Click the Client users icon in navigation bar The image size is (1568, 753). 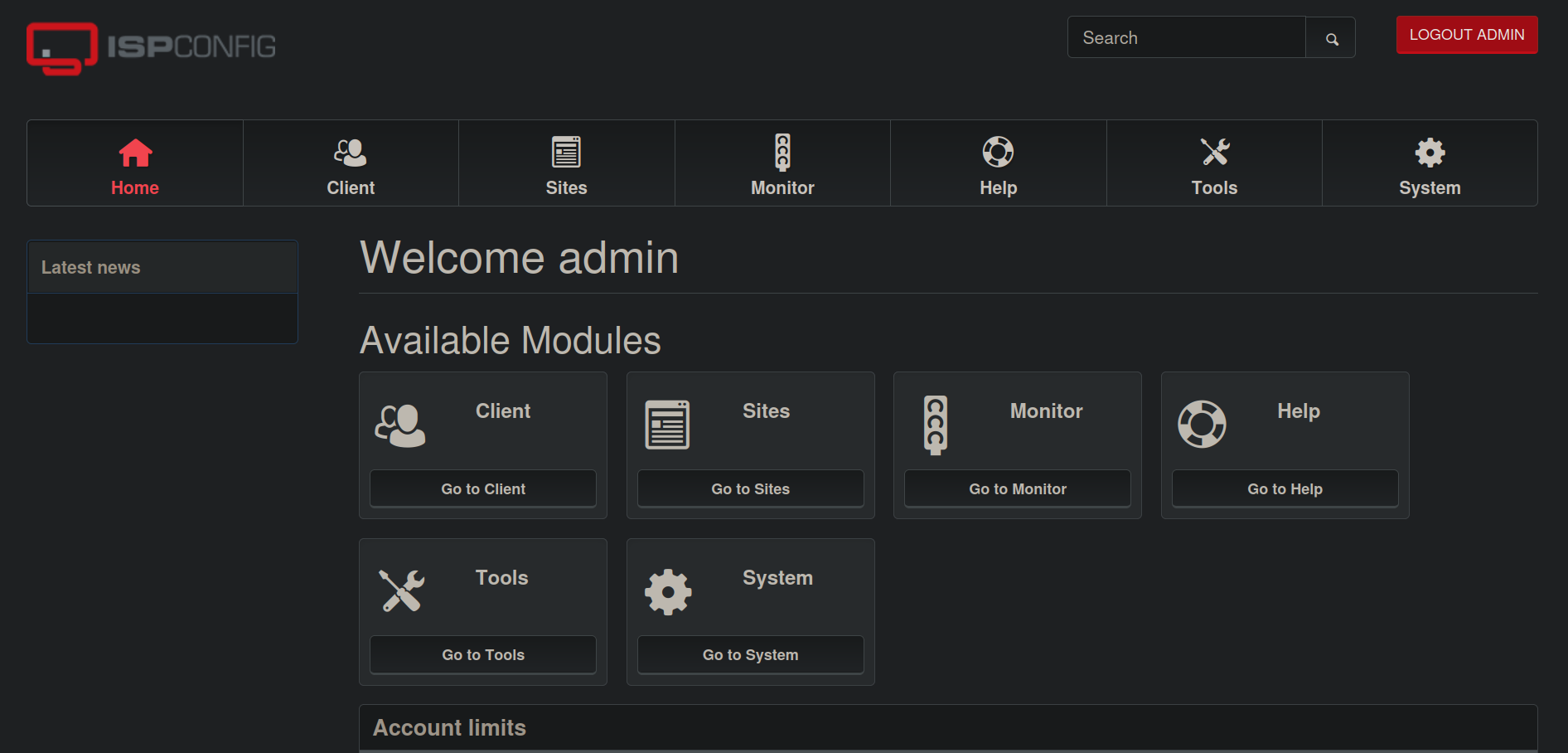(x=351, y=153)
